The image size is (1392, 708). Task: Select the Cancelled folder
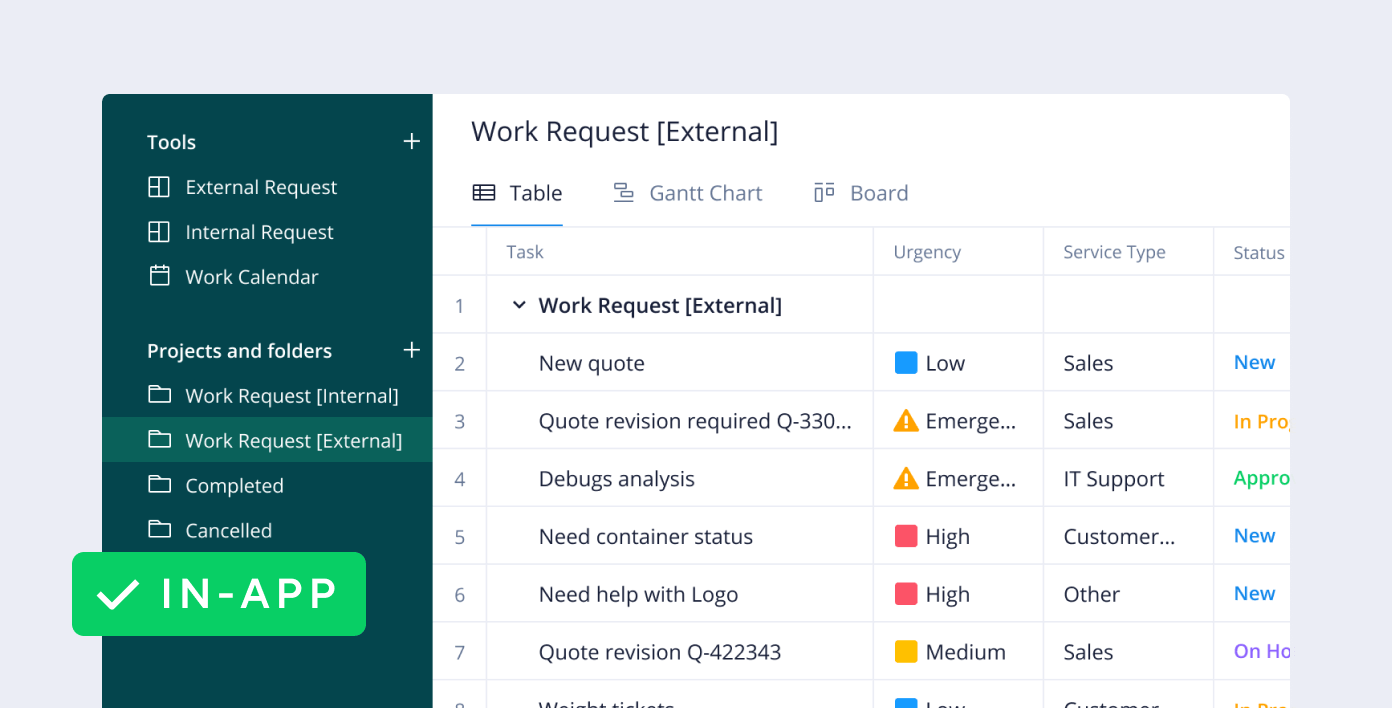pos(228,530)
